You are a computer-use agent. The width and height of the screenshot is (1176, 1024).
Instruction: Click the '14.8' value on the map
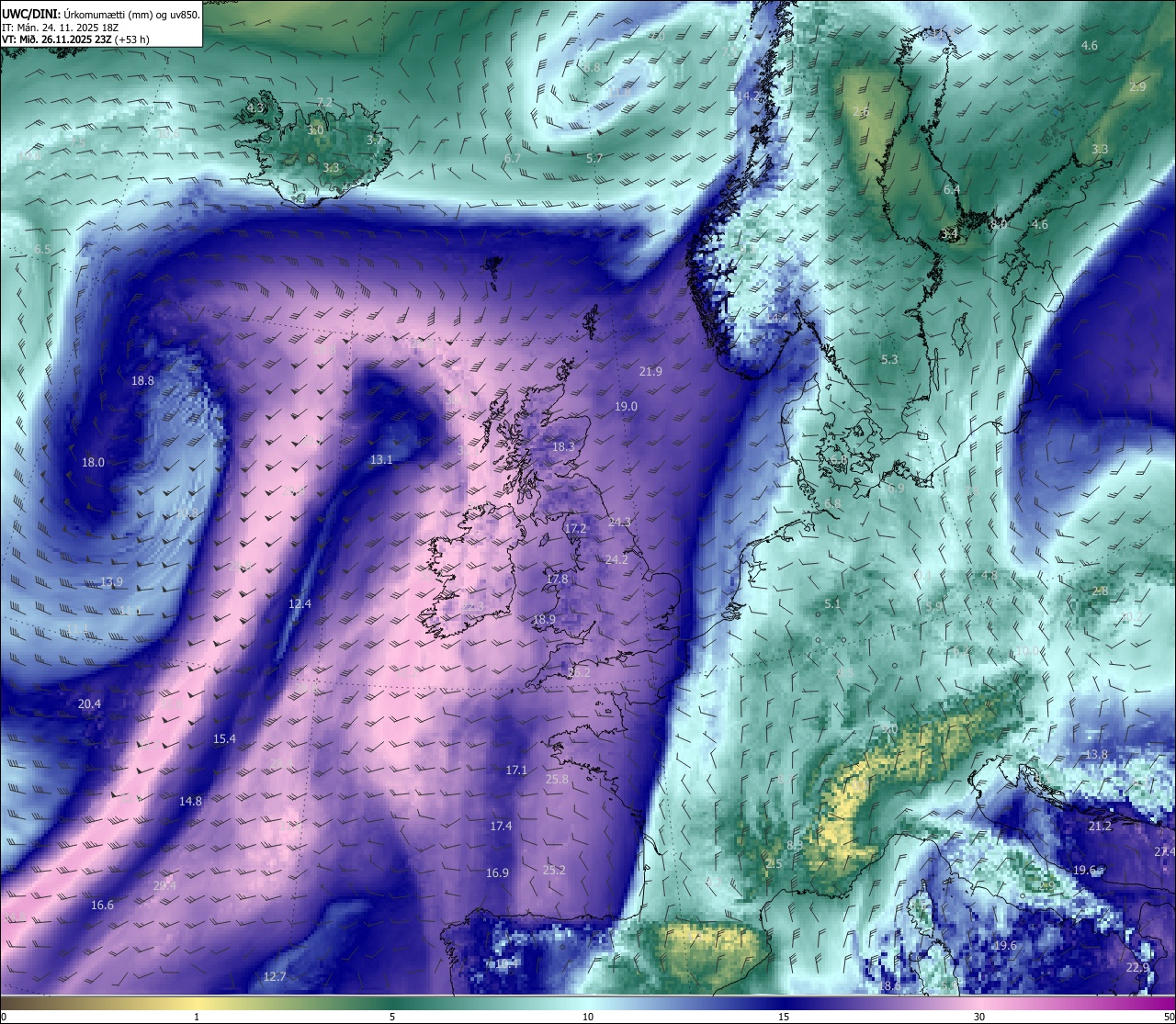tap(190, 802)
